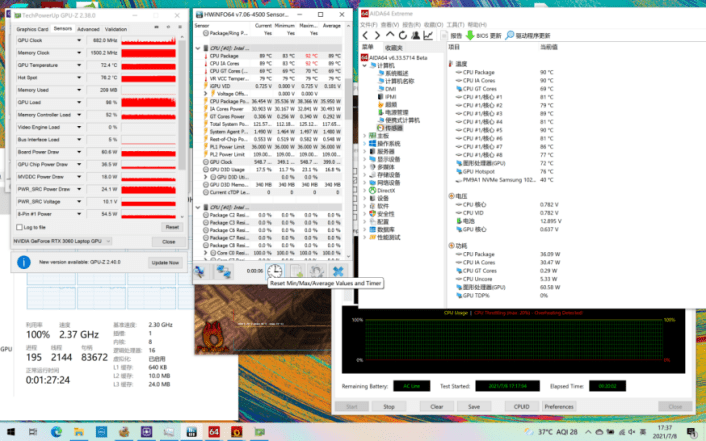Click the user profile icon in AIDA64 toolbar
Image resolution: width=706 pixels, height=441 pixels.
tap(415, 35)
